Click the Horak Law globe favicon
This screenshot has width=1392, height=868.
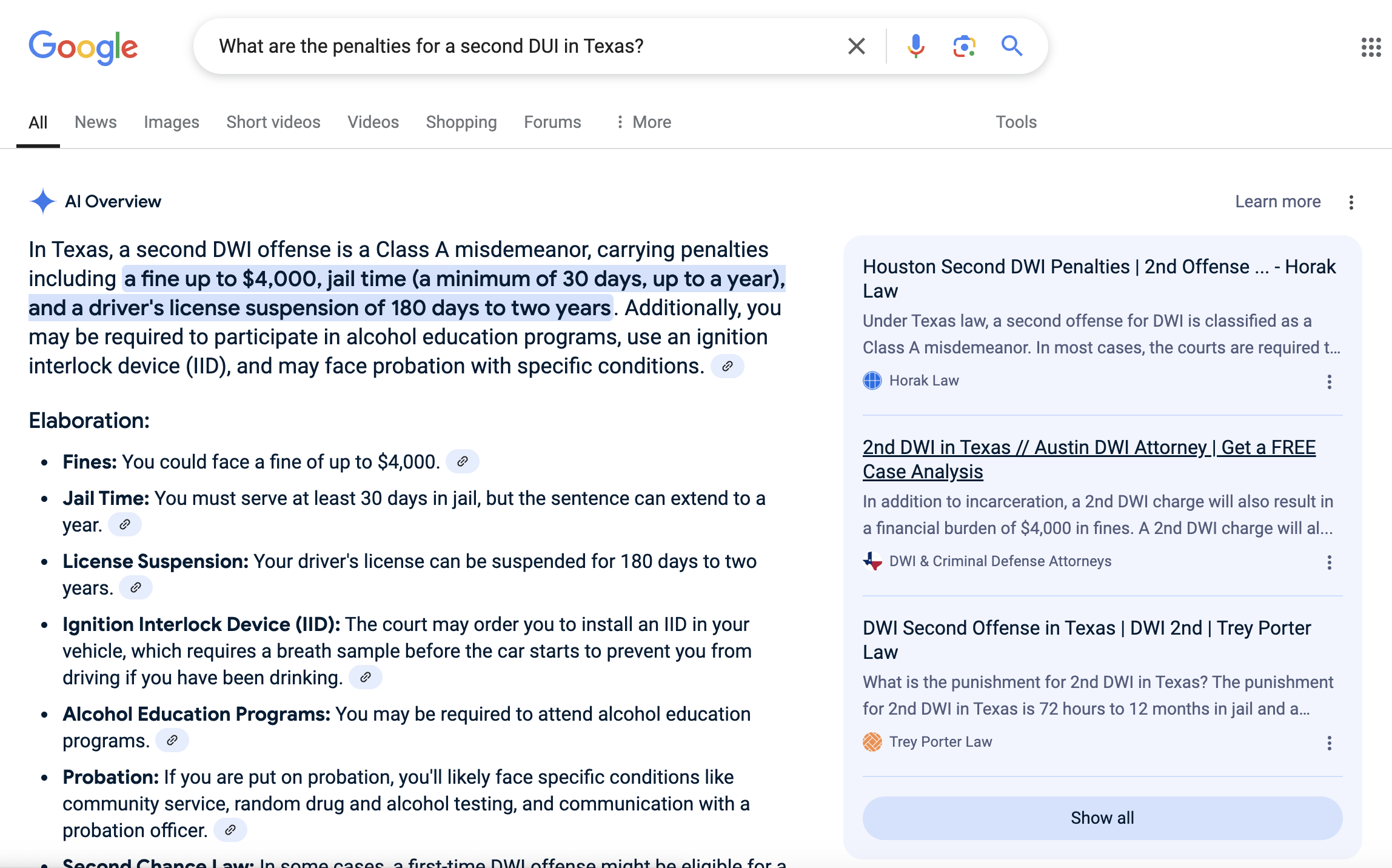(x=872, y=381)
